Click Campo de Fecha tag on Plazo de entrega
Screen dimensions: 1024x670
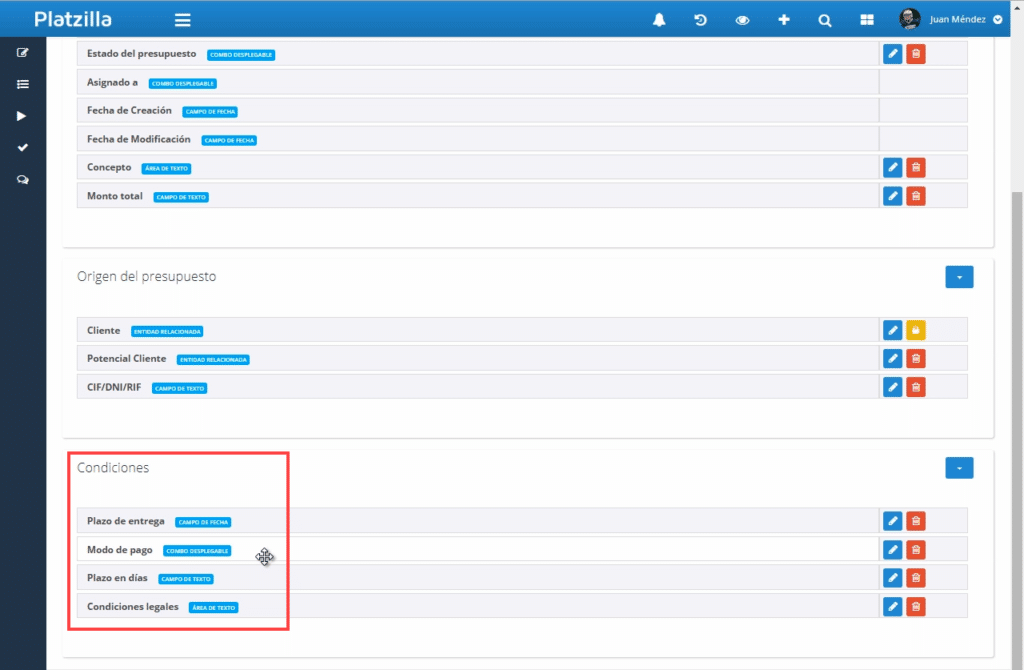203,522
